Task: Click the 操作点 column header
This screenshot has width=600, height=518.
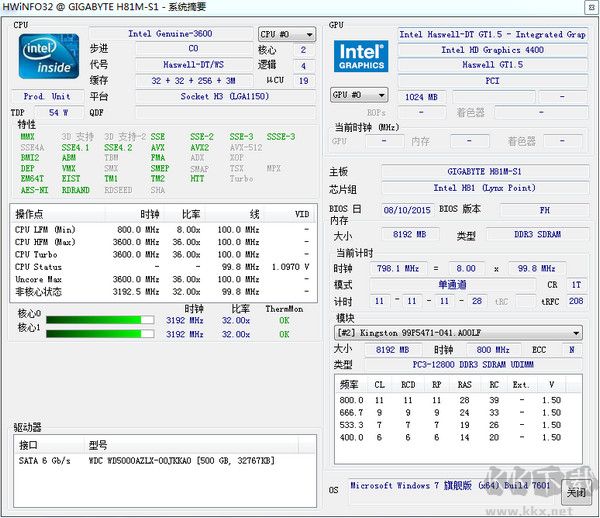Action: [59, 214]
